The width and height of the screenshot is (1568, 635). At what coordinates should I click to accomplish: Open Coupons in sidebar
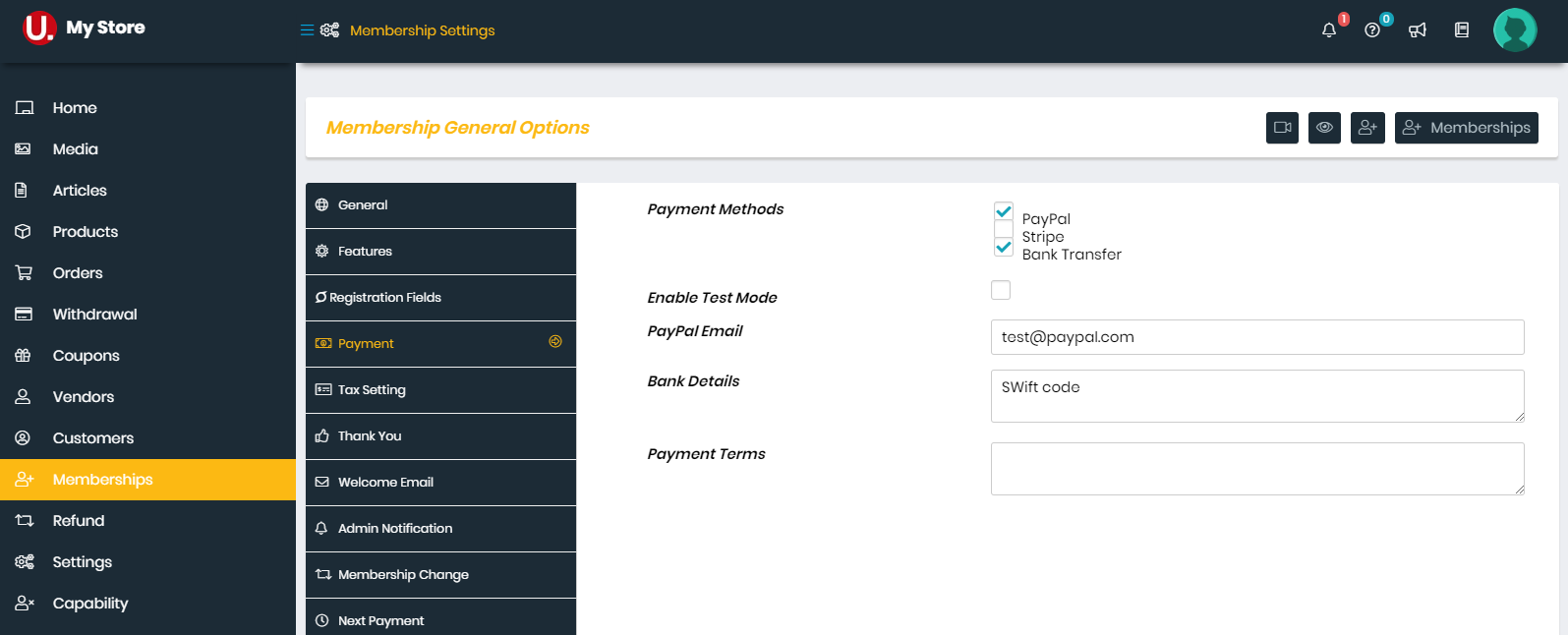(x=147, y=356)
